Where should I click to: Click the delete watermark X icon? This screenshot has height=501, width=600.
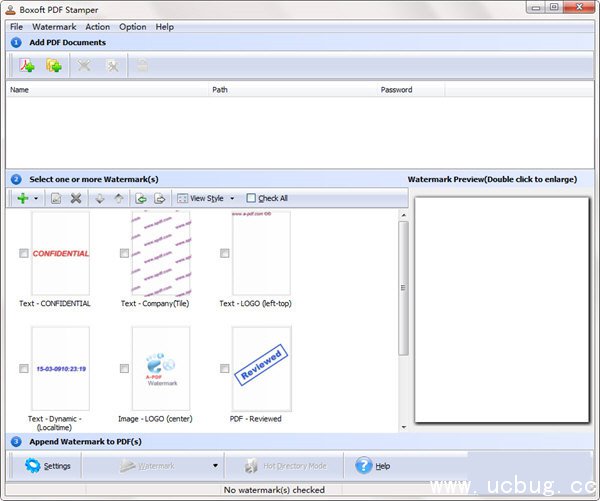[x=76, y=198]
